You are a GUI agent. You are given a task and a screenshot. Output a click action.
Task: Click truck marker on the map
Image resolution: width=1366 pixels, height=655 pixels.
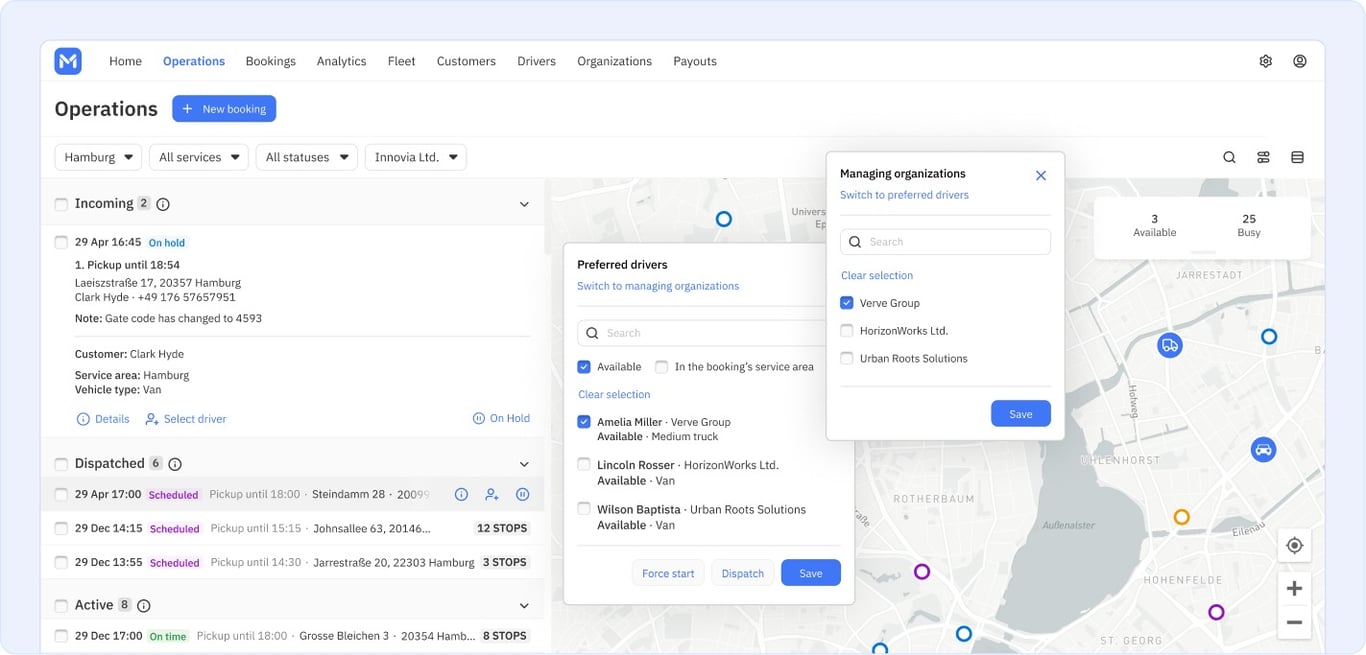(1169, 345)
